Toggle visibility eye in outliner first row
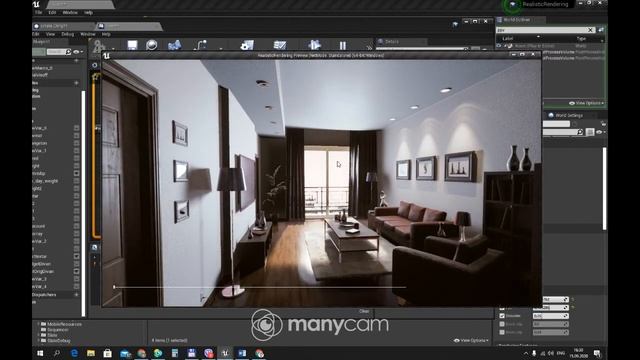The image size is (640, 360). point(499,46)
